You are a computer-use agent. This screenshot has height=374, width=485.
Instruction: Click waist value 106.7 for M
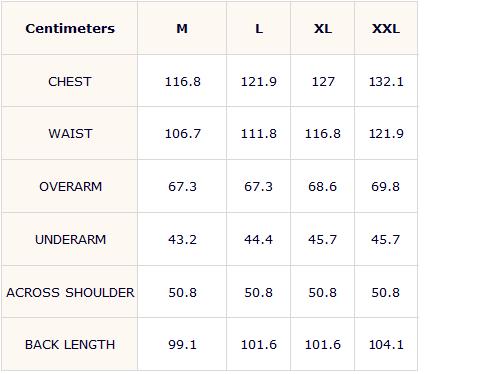(183, 133)
